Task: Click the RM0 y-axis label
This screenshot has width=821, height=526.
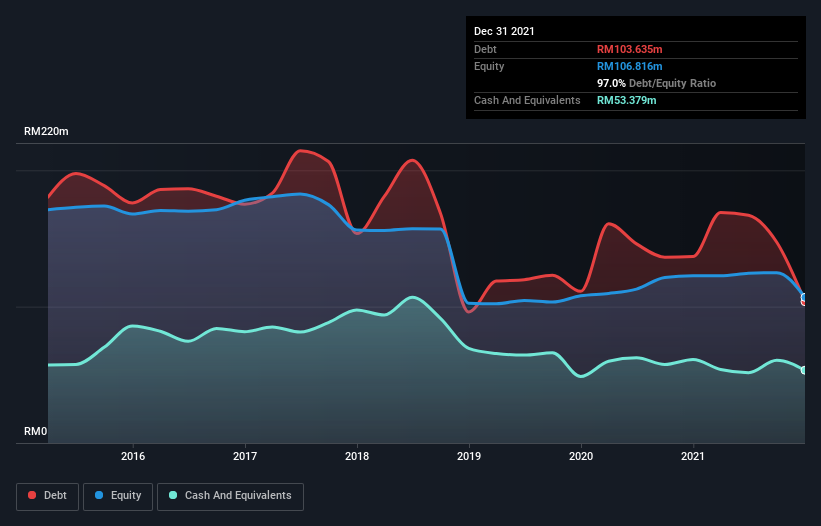Action: pos(36,431)
